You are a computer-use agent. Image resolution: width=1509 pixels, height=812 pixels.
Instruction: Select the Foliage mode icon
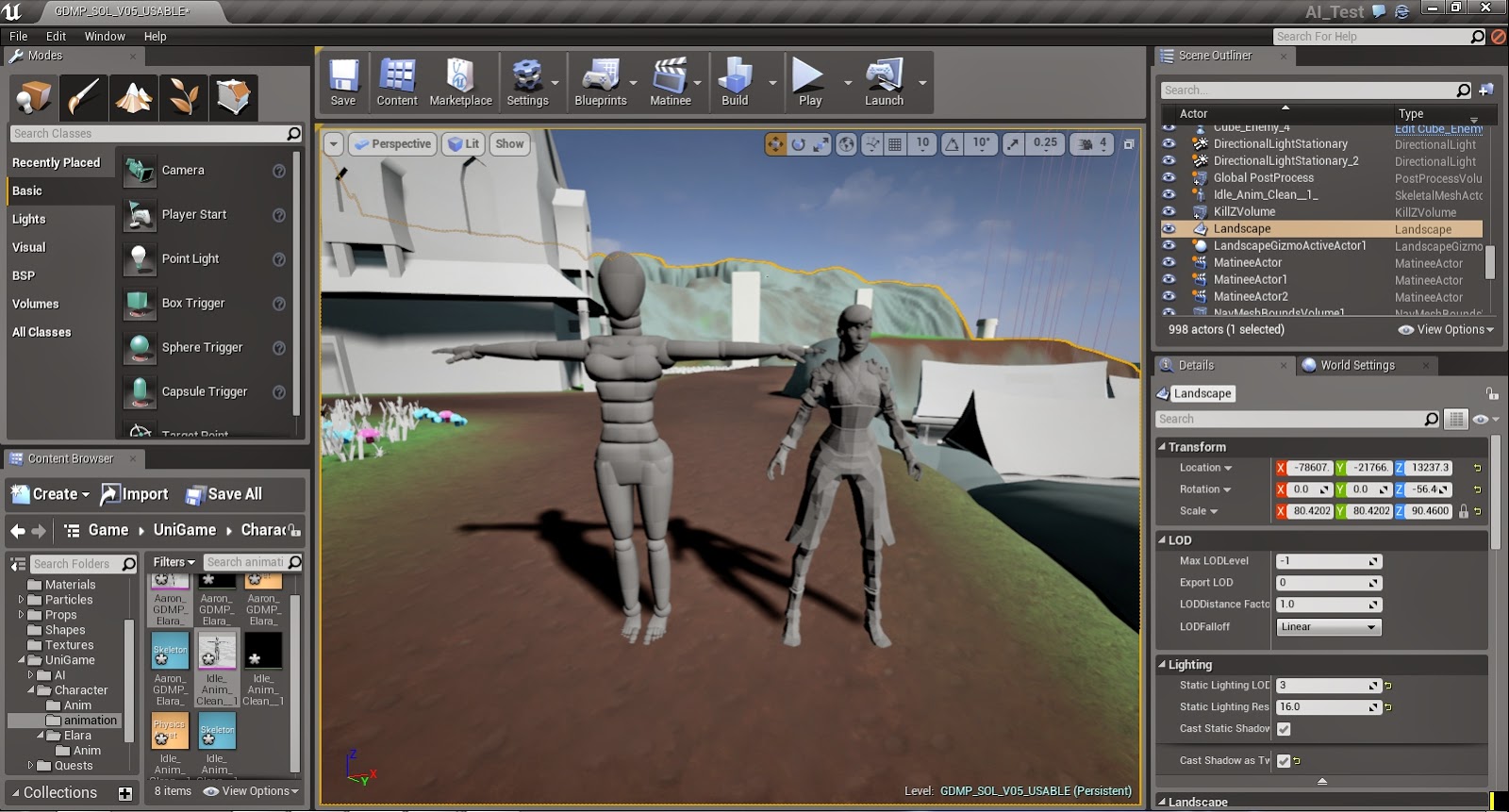(x=183, y=97)
